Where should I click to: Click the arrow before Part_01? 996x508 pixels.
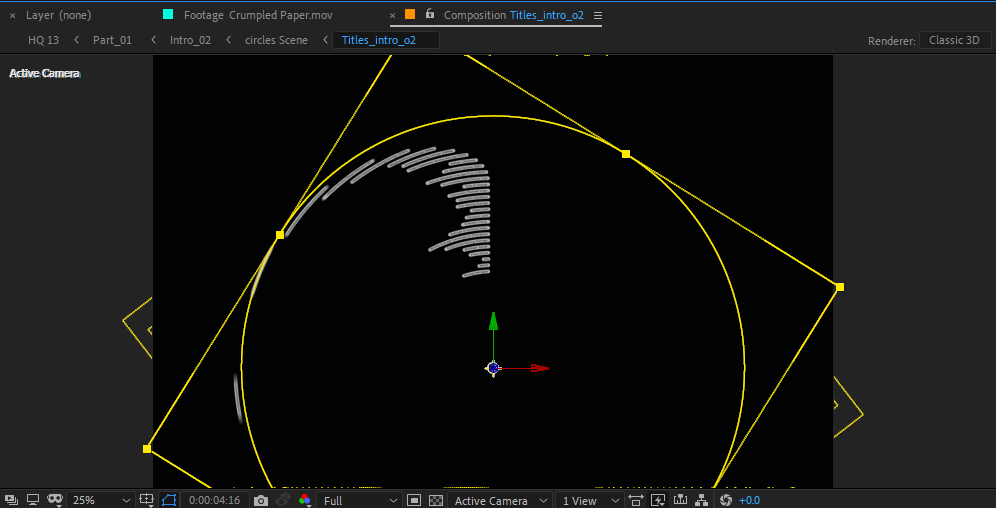[77, 40]
